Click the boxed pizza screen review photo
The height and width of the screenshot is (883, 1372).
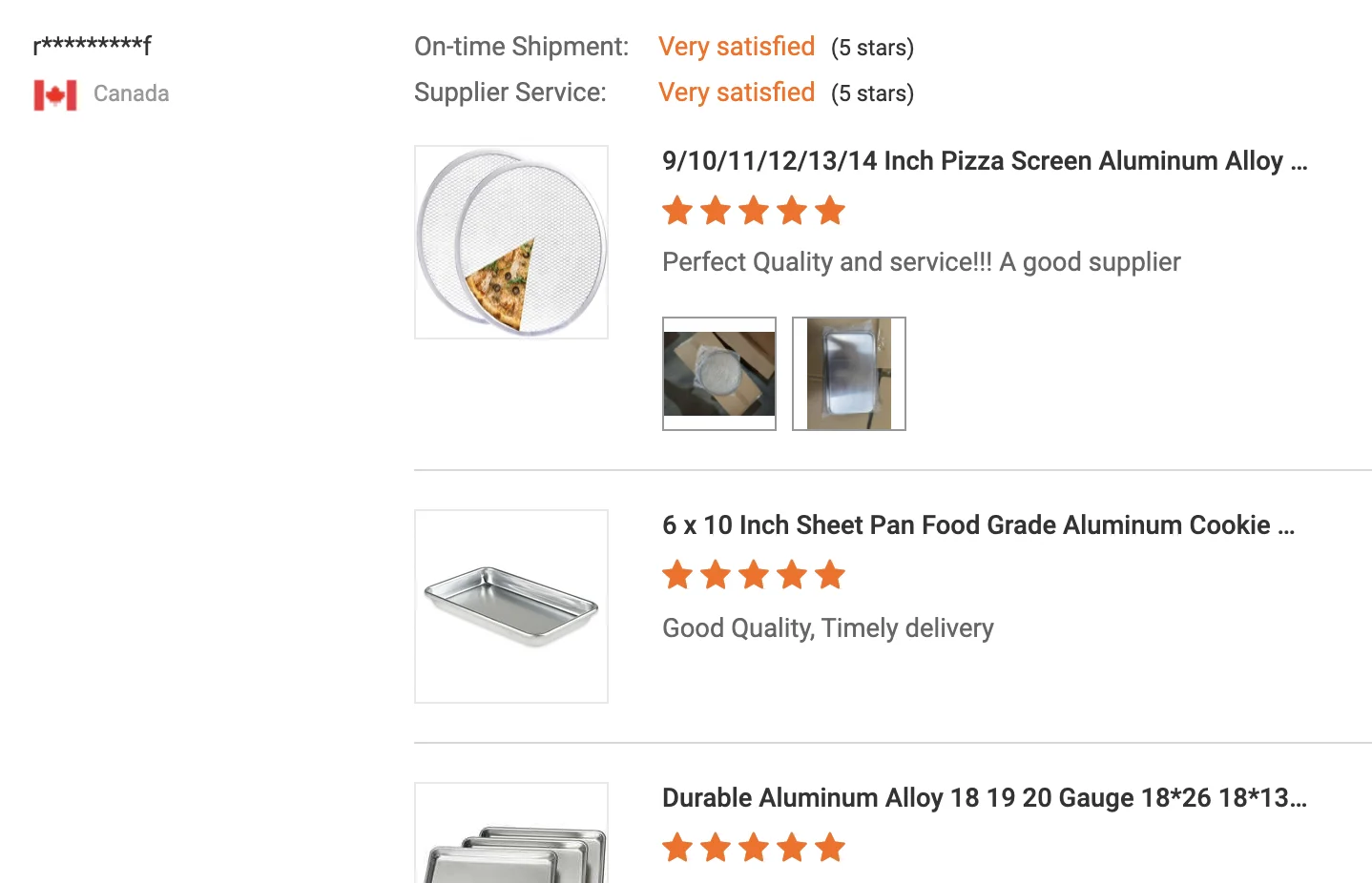[x=718, y=373]
